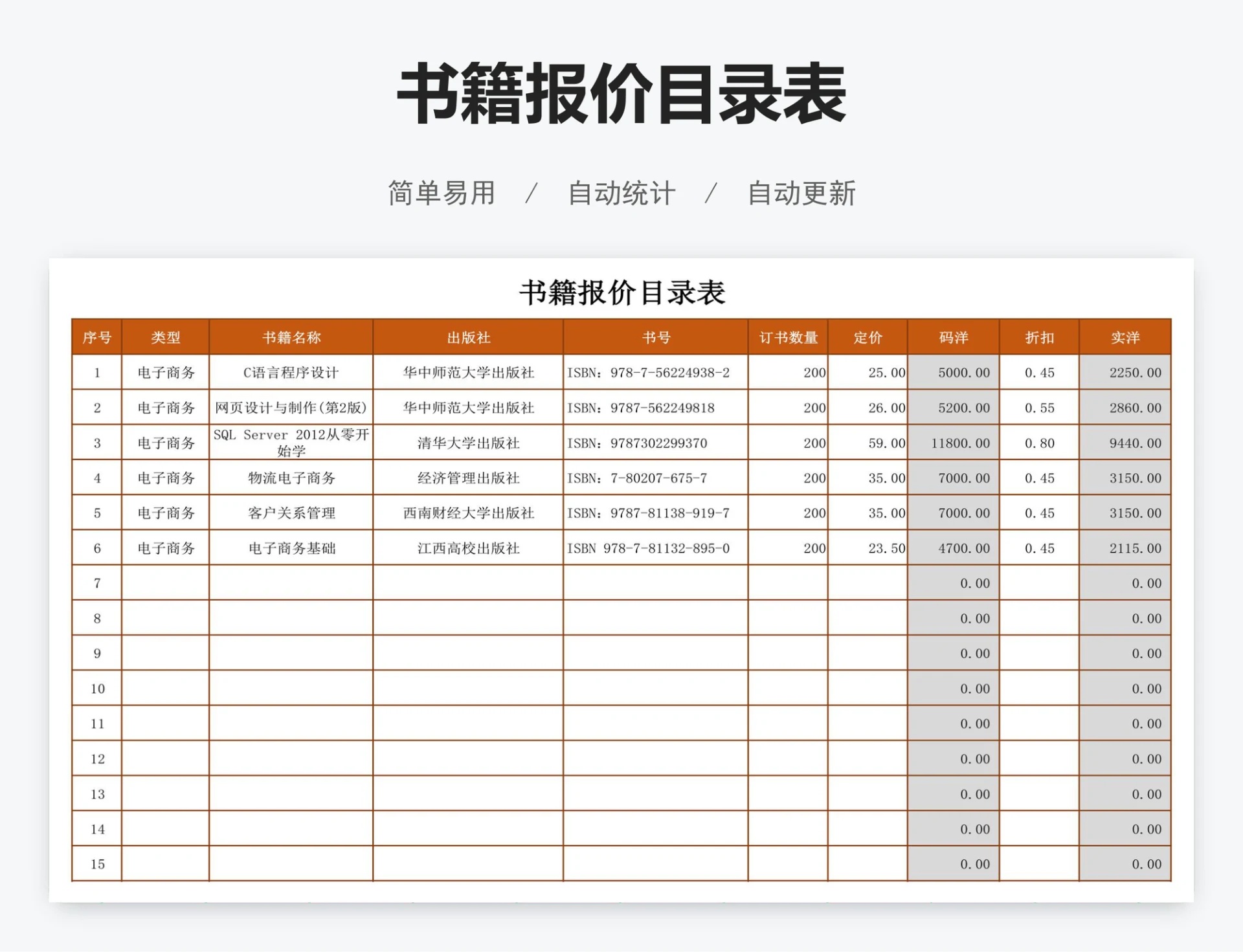1243x952 pixels.
Task: Click the 订书数量 column header
Action: tap(787, 337)
